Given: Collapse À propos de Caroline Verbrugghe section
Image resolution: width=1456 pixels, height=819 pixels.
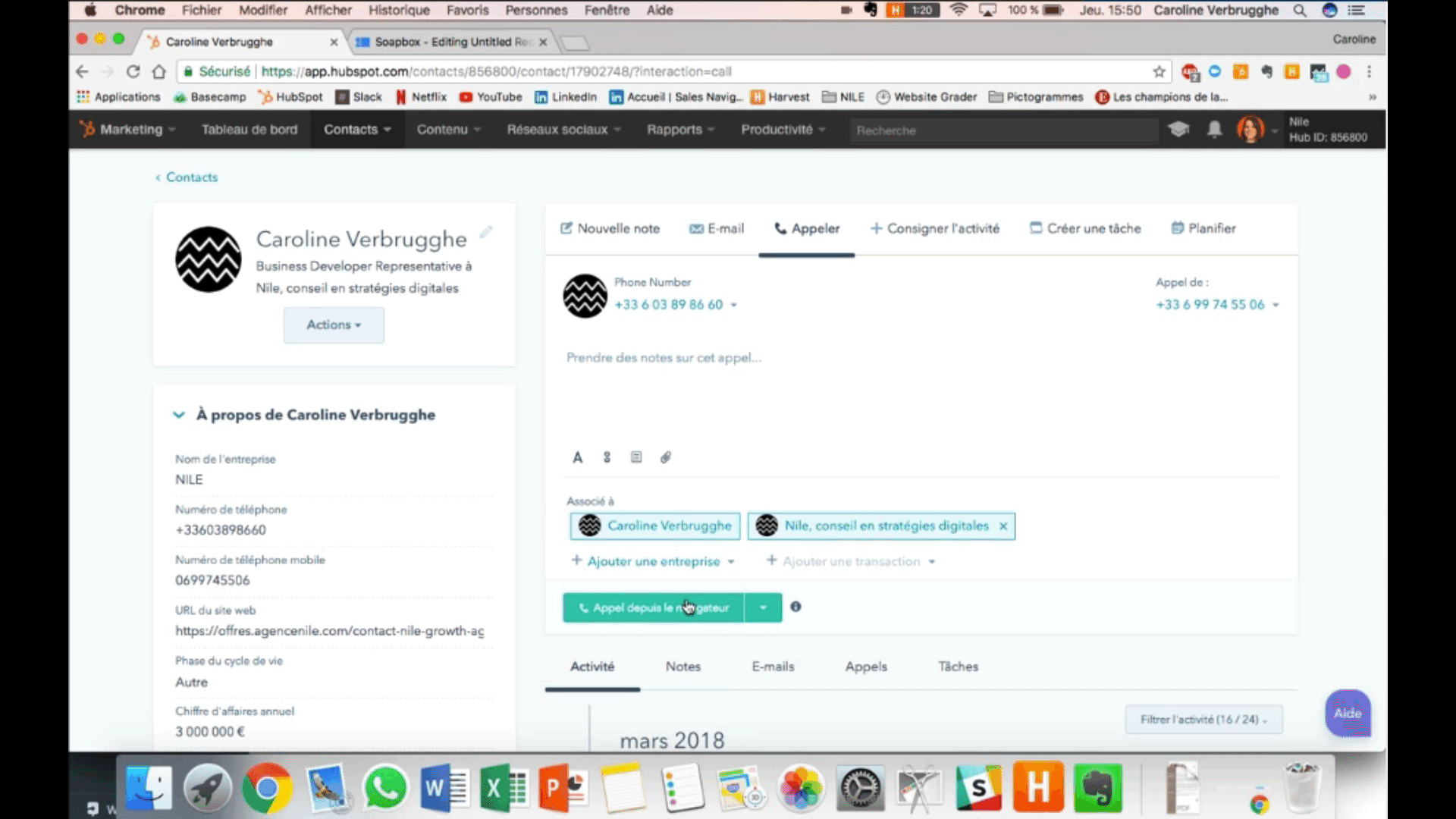Looking at the screenshot, I should (179, 415).
